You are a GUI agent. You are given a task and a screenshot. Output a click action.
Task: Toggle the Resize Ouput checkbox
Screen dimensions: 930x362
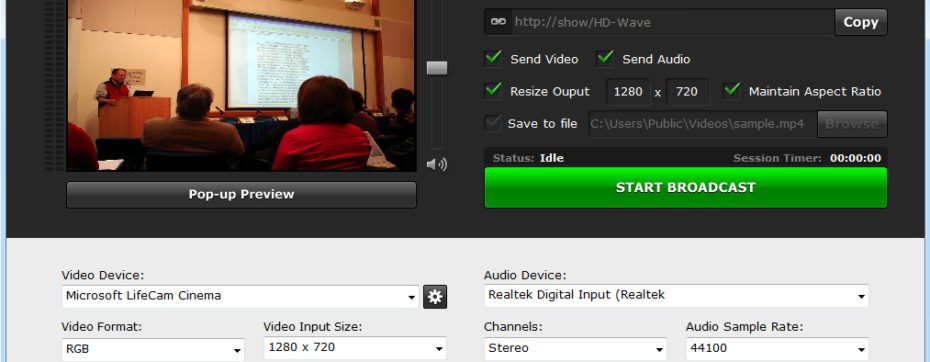pyautogui.click(x=493, y=91)
